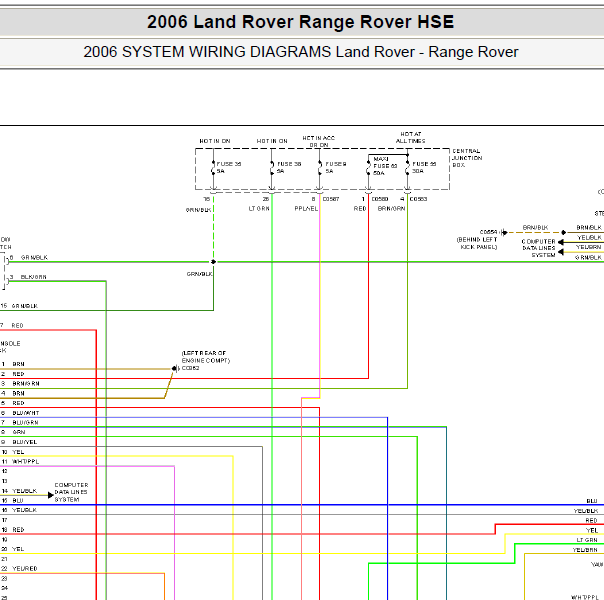604x600 pixels.
Task: Click the "HOT IN ON" label above Fuse 36
Action: (x=215, y=141)
